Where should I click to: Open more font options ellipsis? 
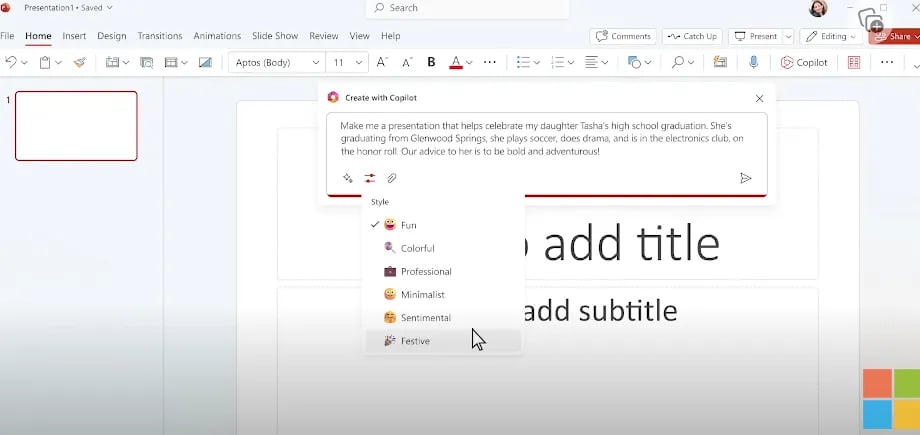[489, 62]
